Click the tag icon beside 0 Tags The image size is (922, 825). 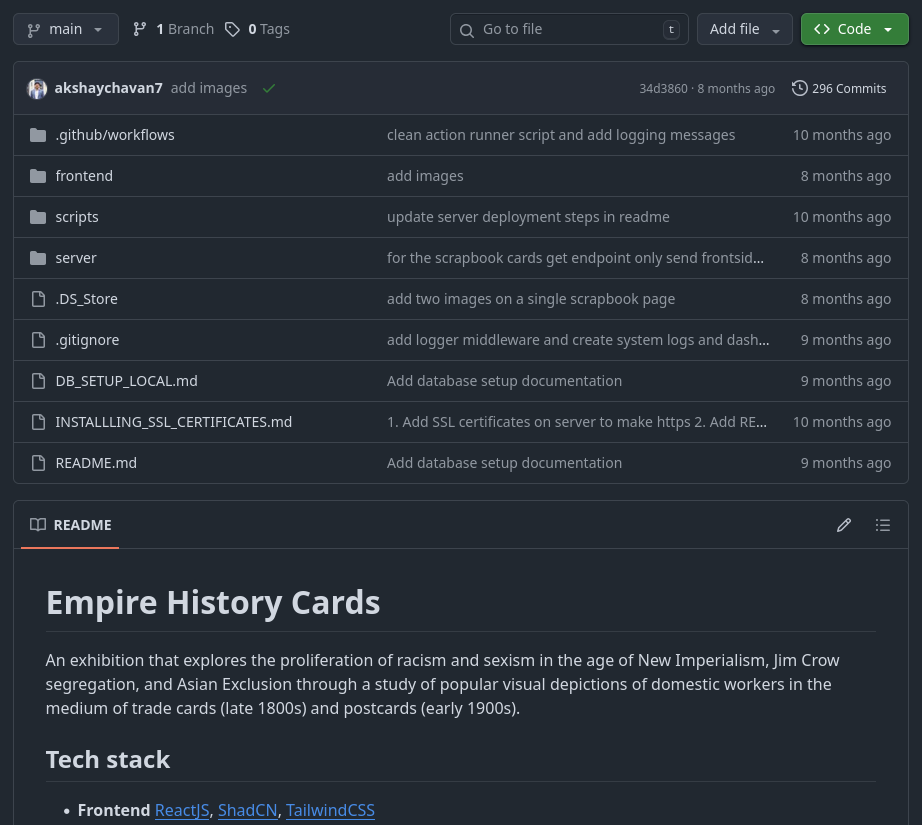pos(232,29)
